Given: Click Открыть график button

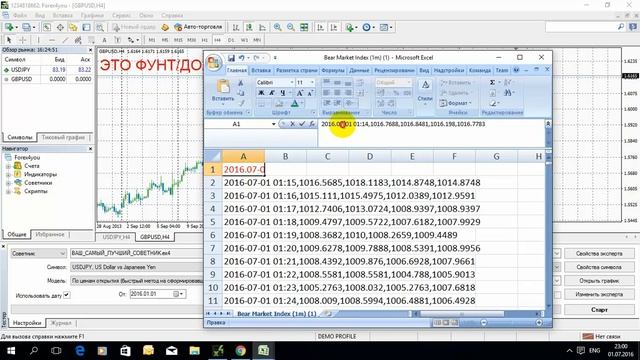Looking at the screenshot, I should [x=599, y=281].
